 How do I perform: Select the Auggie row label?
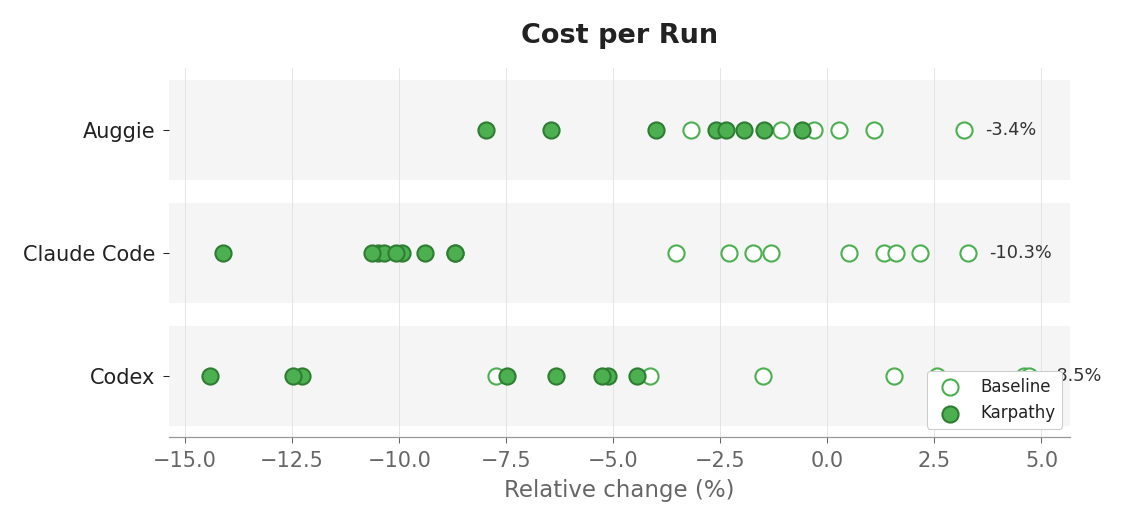(118, 131)
